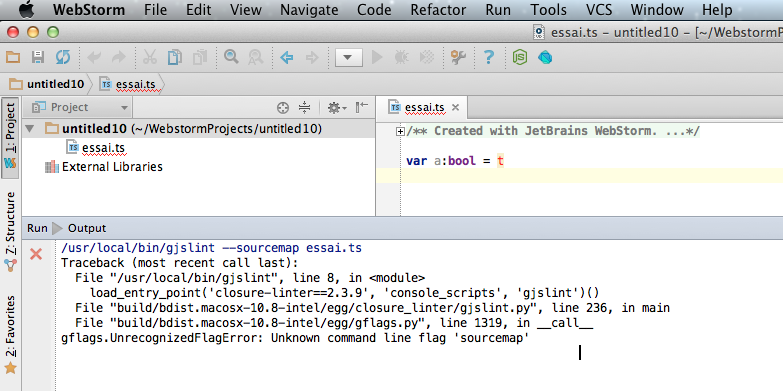Navigate Forward with the right arrow icon
The width and height of the screenshot is (783, 391).
312,58
